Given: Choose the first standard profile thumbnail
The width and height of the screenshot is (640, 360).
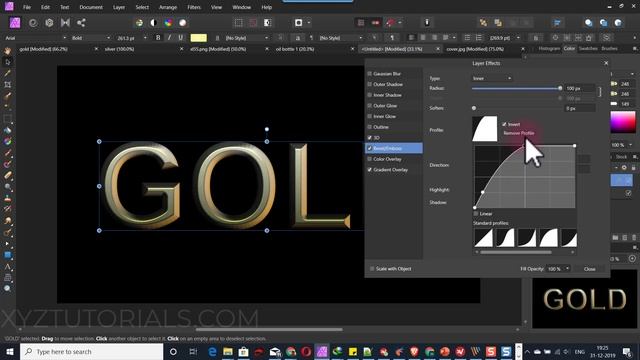Looking at the screenshot, I should coord(484,238).
